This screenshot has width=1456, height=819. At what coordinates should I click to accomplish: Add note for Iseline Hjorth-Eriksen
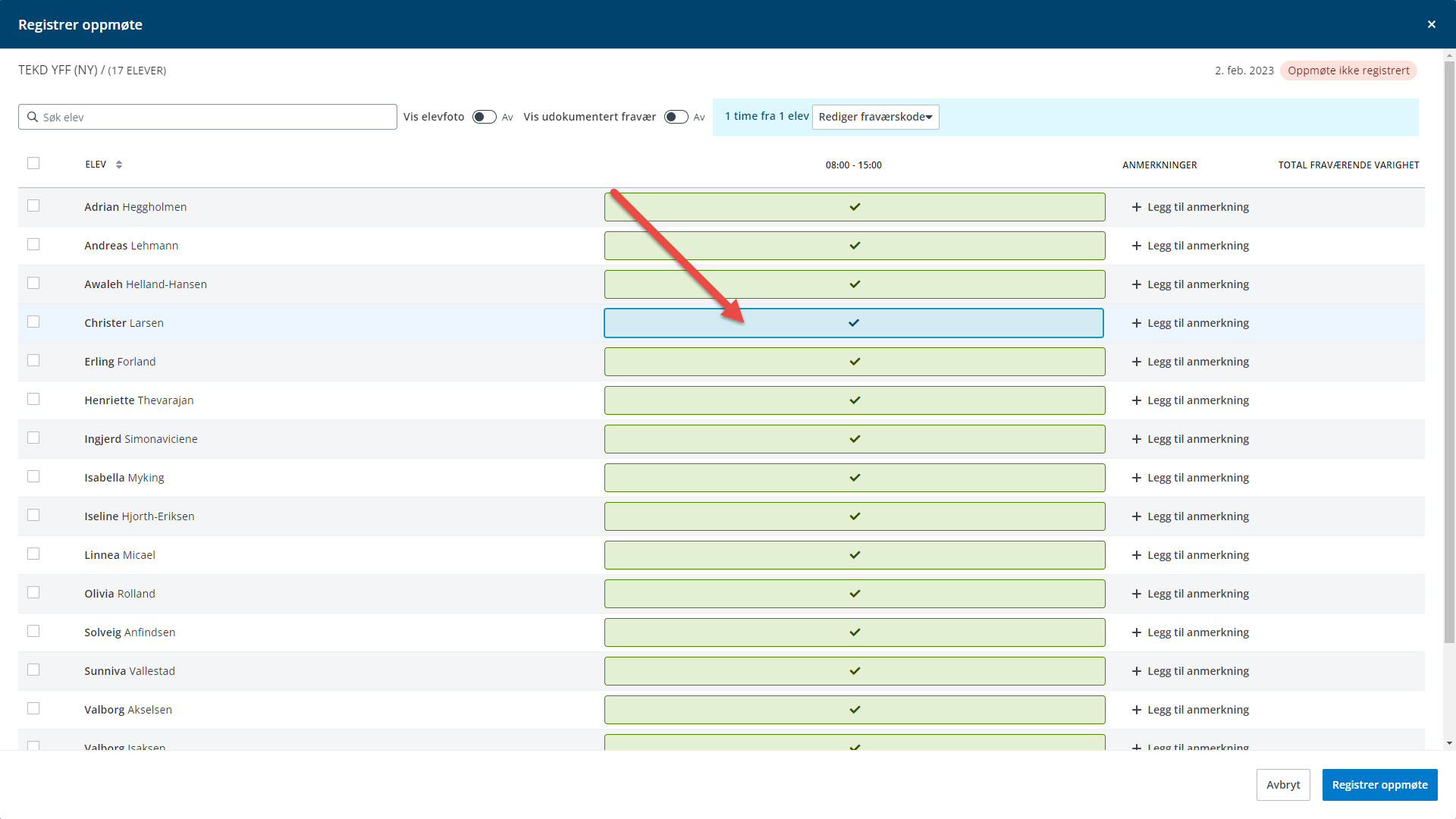tap(1190, 516)
